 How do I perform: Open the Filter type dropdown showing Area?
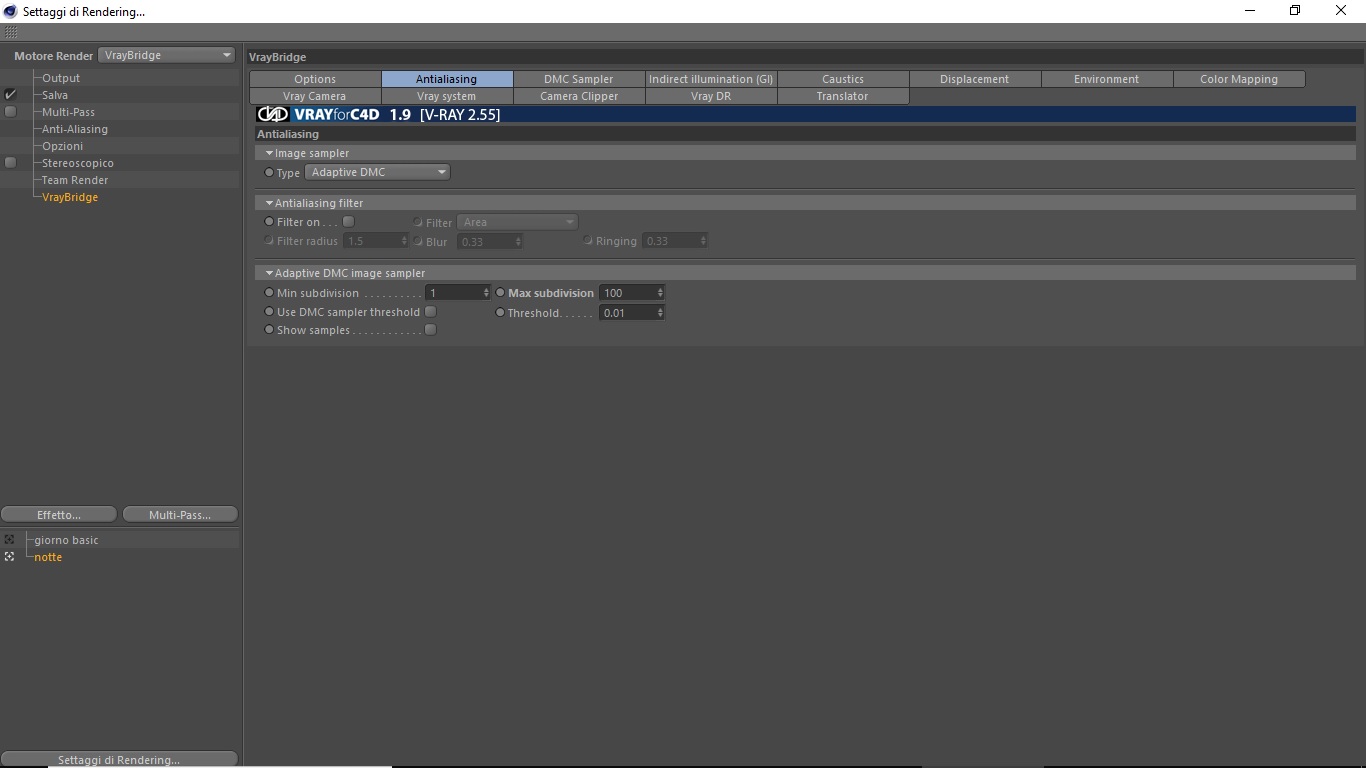click(x=517, y=222)
